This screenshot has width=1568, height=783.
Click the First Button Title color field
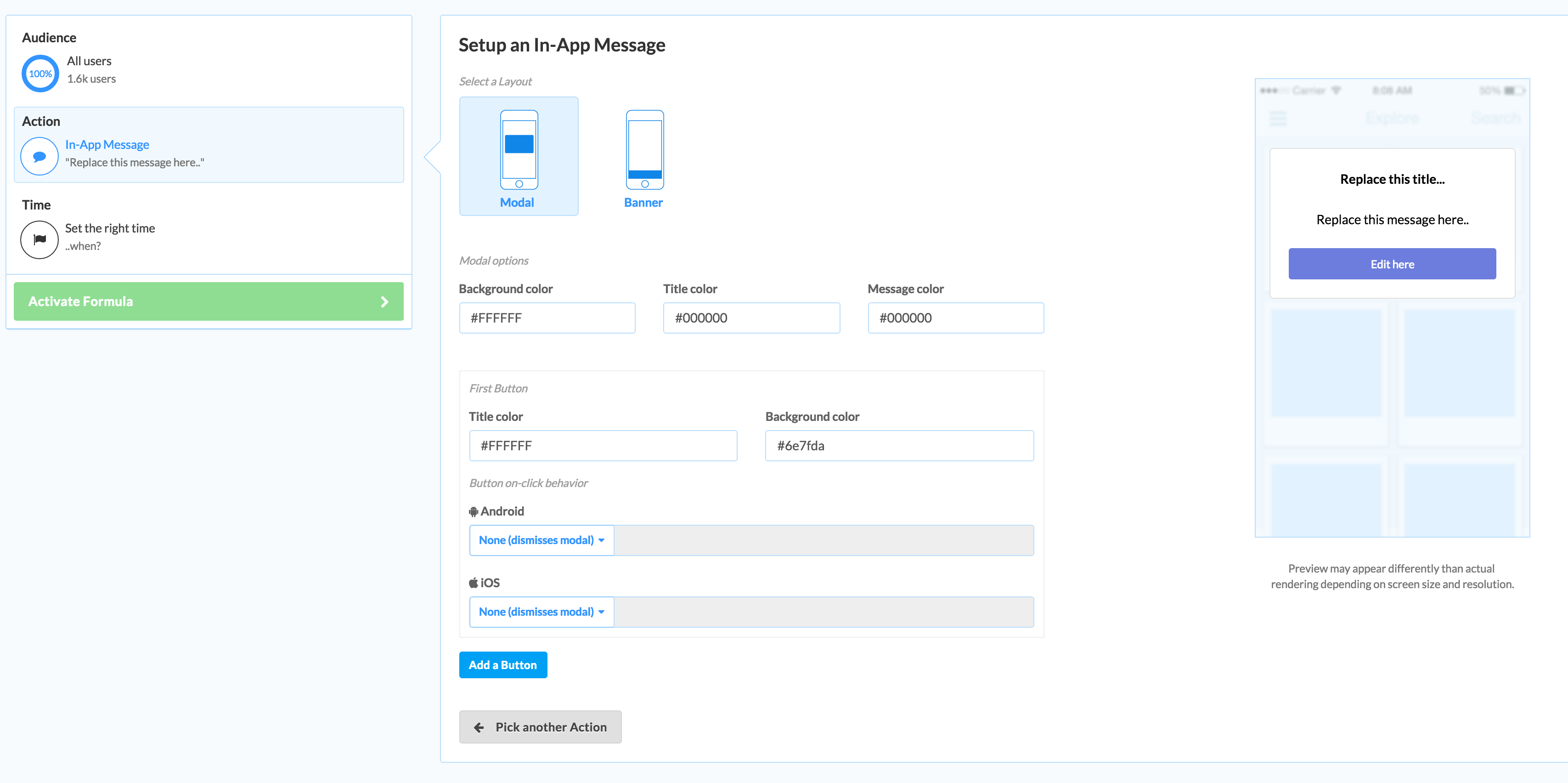[x=603, y=446]
